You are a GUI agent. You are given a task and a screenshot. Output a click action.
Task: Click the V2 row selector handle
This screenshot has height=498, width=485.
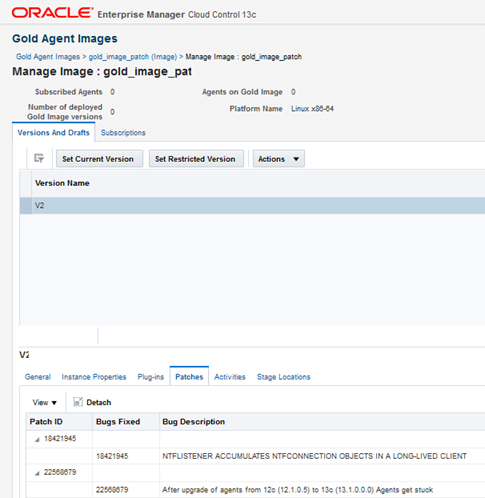[26, 205]
